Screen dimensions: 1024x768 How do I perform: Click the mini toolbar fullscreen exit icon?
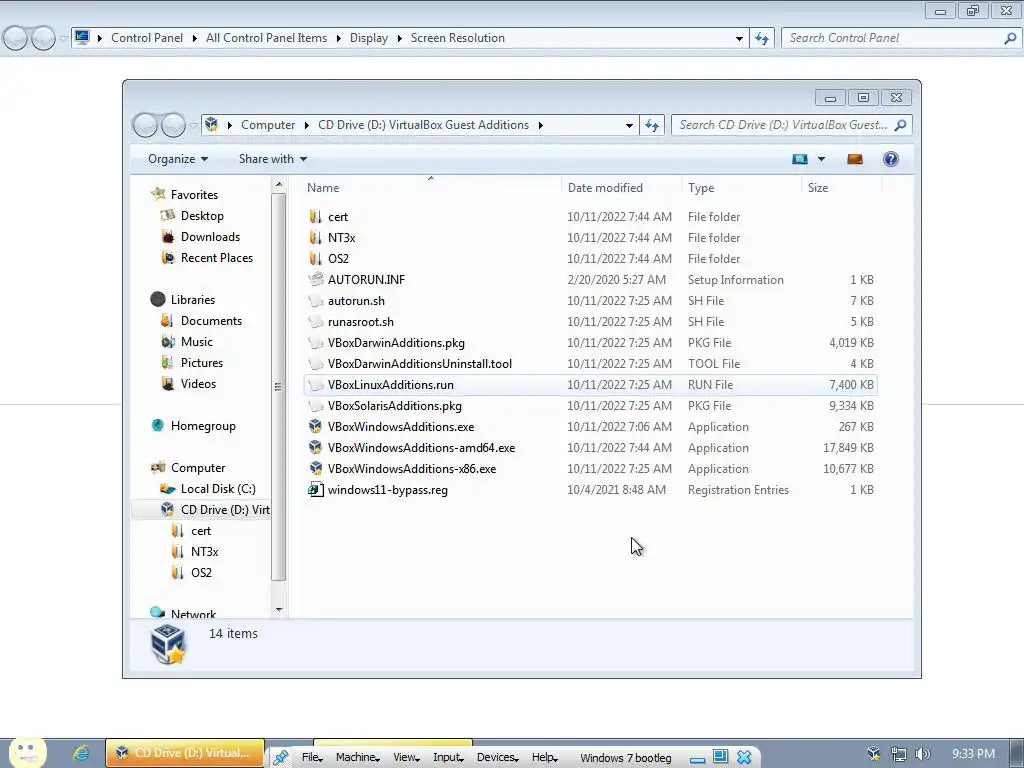[720, 757]
